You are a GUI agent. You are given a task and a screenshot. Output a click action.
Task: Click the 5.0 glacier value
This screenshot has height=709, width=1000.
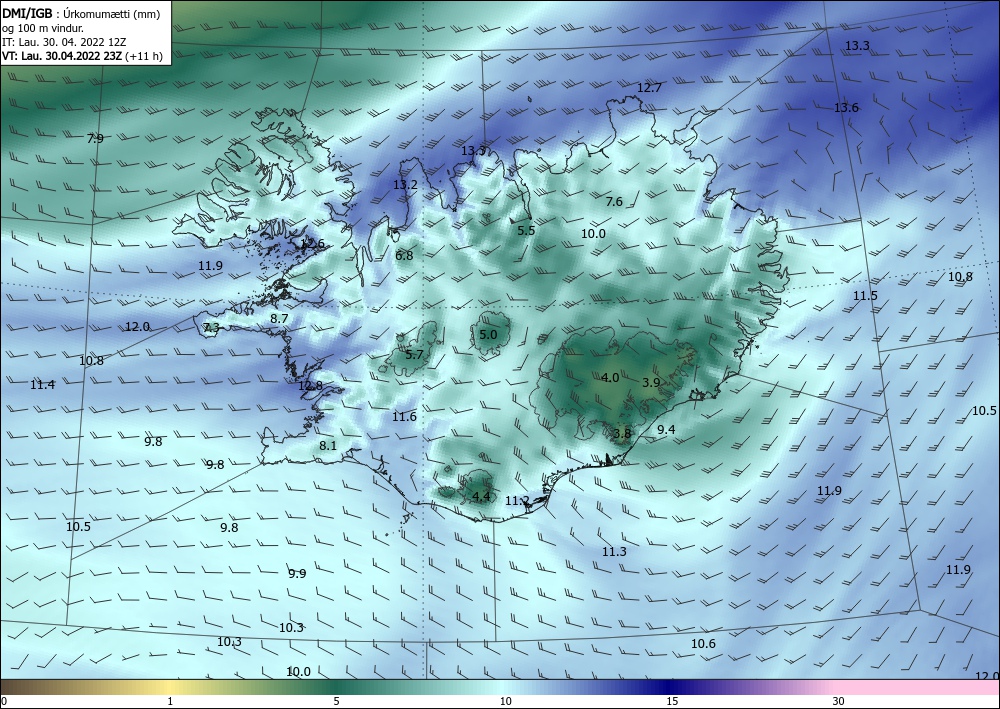[488, 334]
